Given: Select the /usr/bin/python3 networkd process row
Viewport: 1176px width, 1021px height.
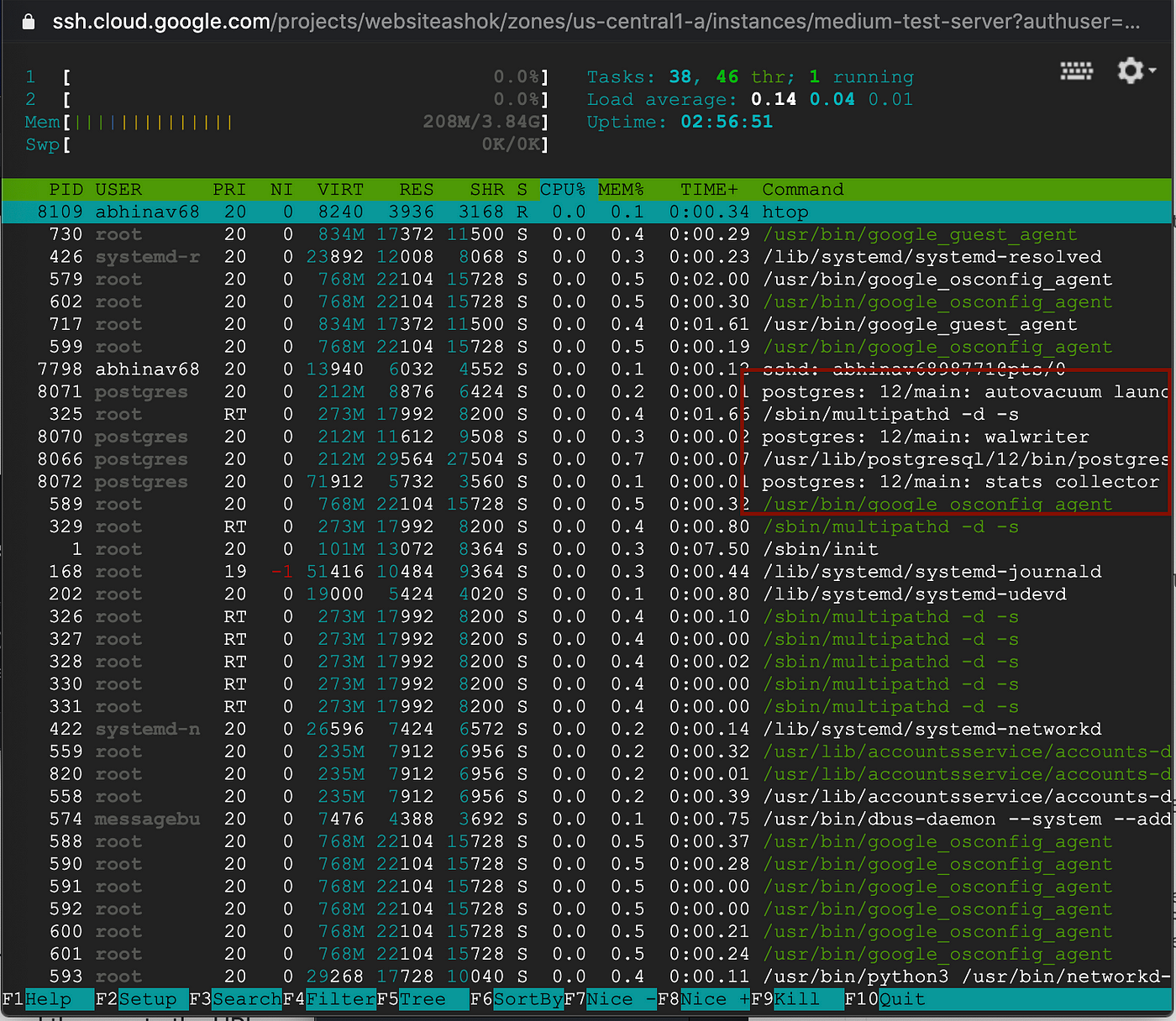Looking at the screenshot, I should click(x=586, y=976).
